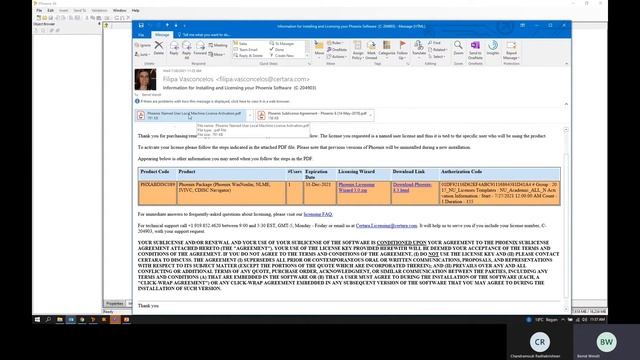The width and height of the screenshot is (640, 360).
Task: Open dropdown arrow of Sublicense Agreement attachment
Action: point(370,116)
